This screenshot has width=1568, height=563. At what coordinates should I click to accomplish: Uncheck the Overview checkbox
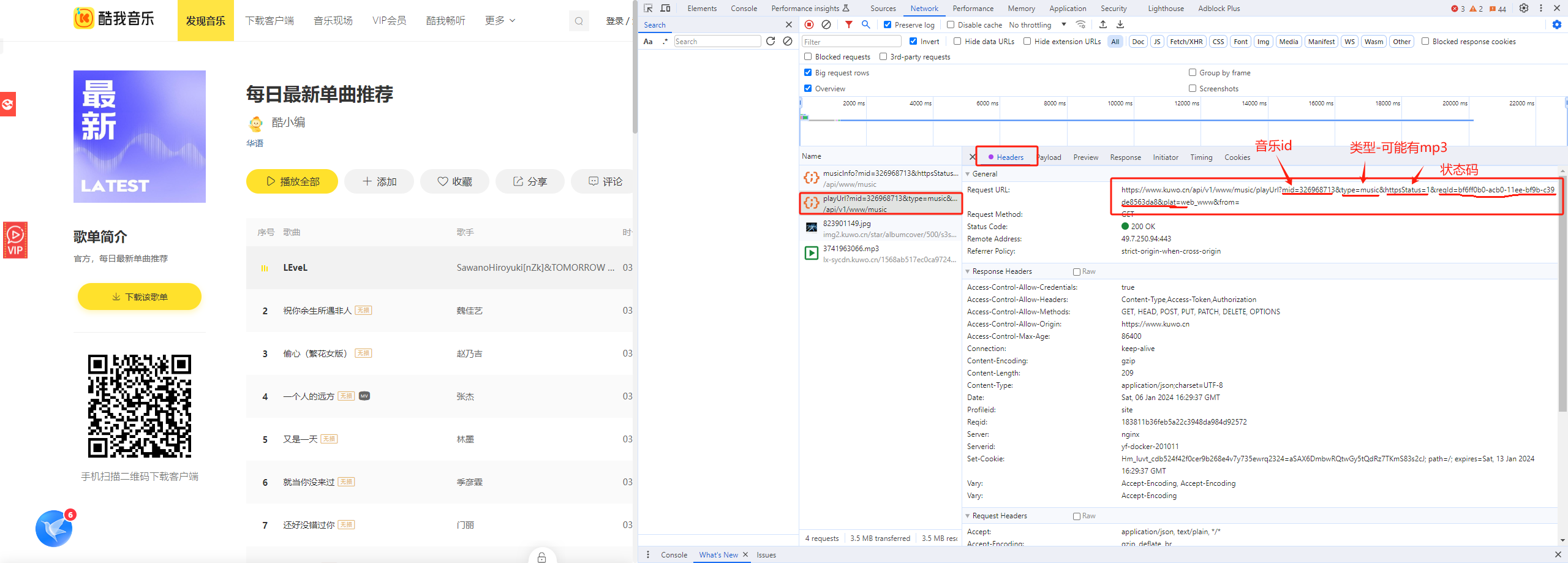808,88
